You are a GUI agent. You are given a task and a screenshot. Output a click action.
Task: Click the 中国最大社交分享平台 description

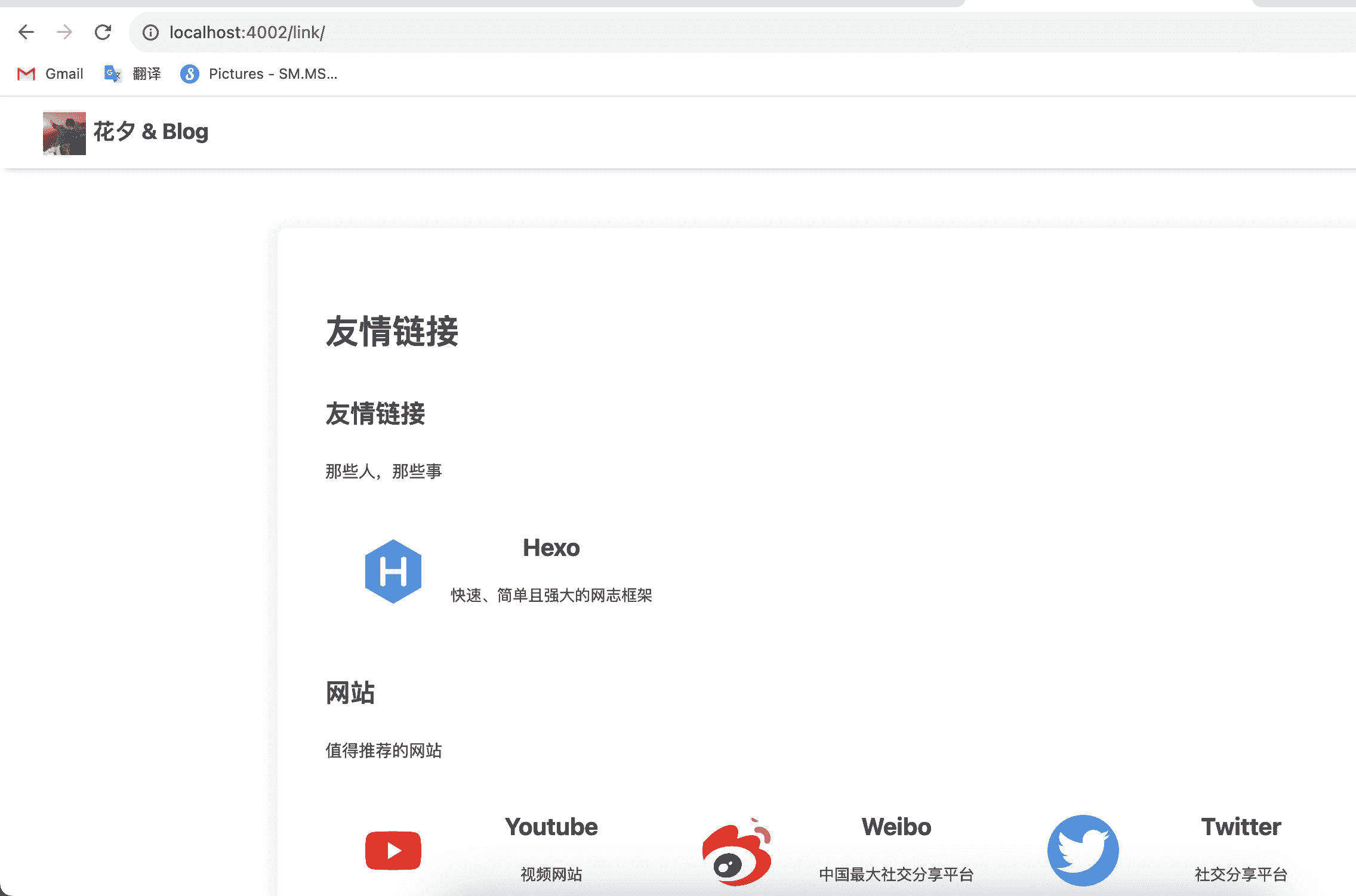896,874
